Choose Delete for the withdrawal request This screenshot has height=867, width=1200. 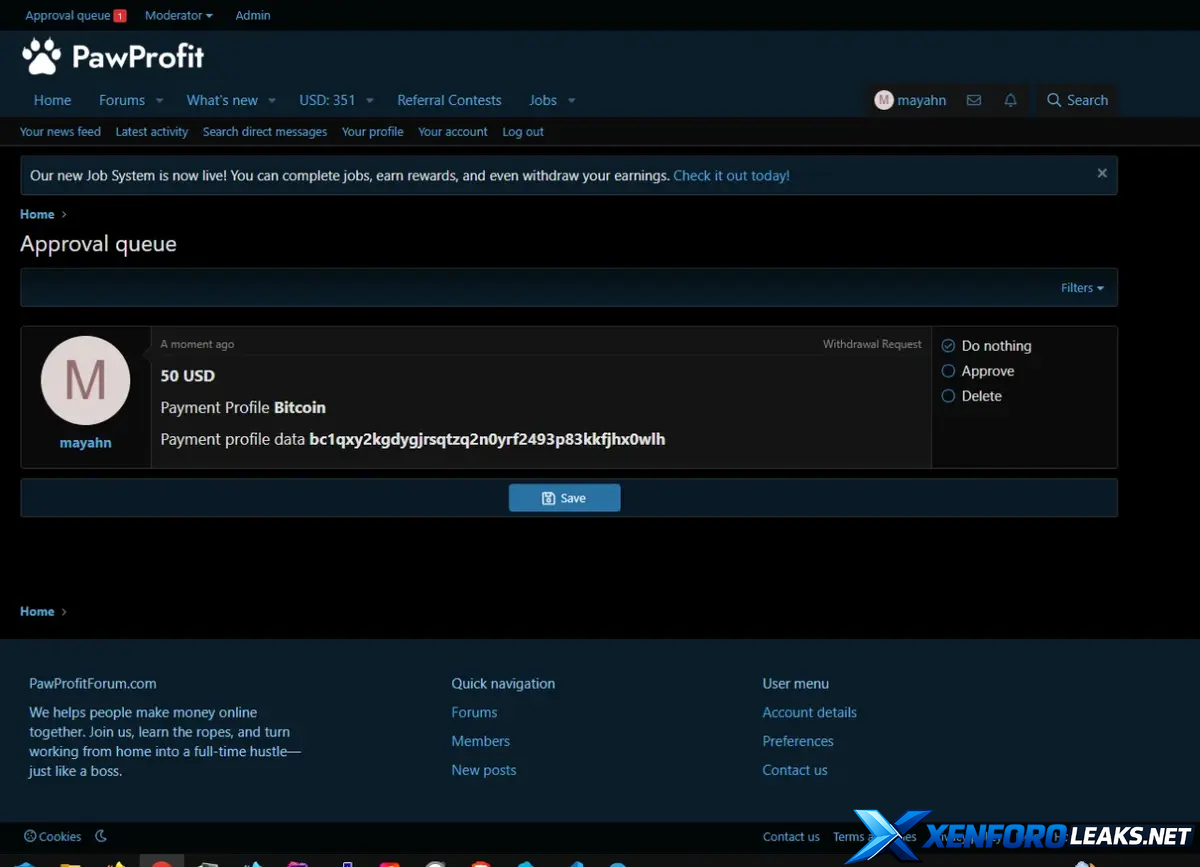click(949, 396)
